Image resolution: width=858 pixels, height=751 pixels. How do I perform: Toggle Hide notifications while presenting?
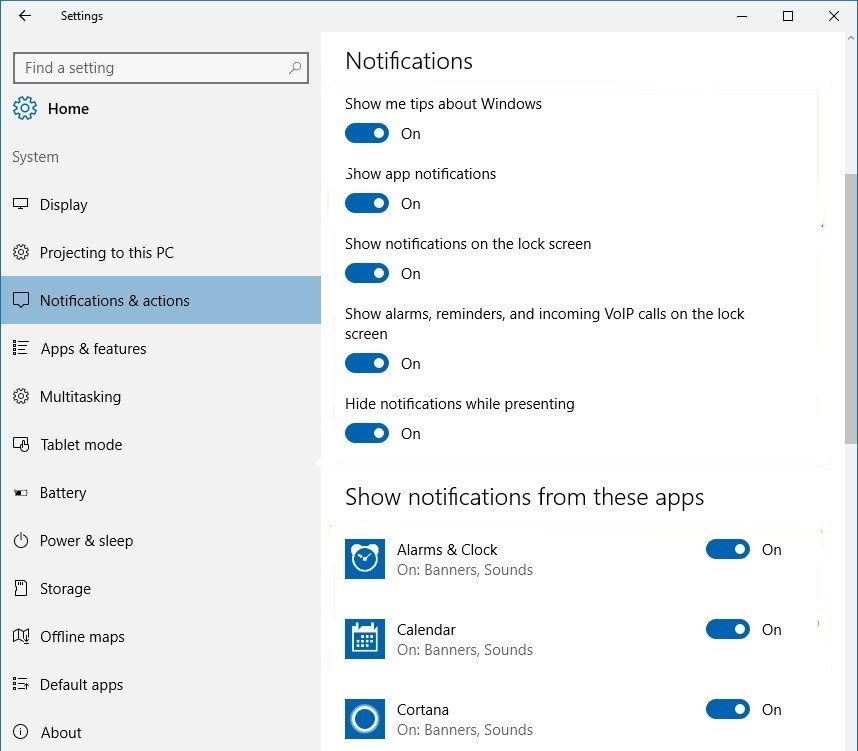pyautogui.click(x=367, y=433)
